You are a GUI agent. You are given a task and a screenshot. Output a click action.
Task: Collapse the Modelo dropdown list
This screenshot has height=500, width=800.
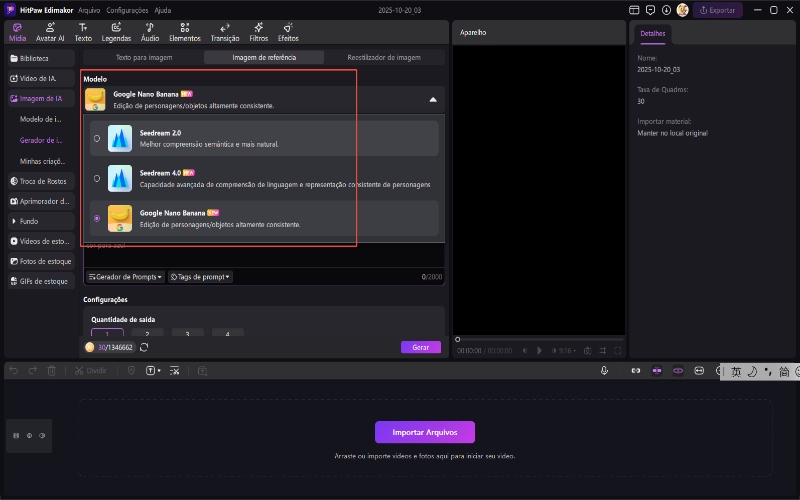point(432,100)
